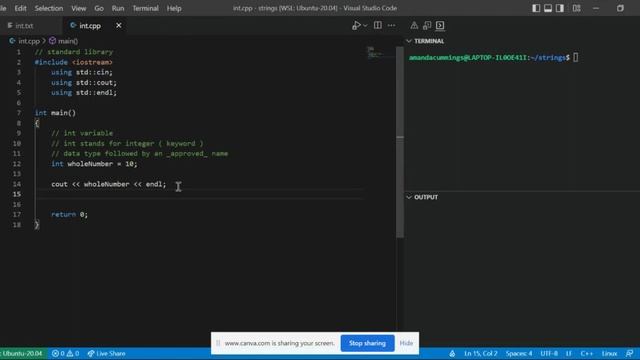
Task: Click the int.cpp breadcrumb
Action: (29, 41)
